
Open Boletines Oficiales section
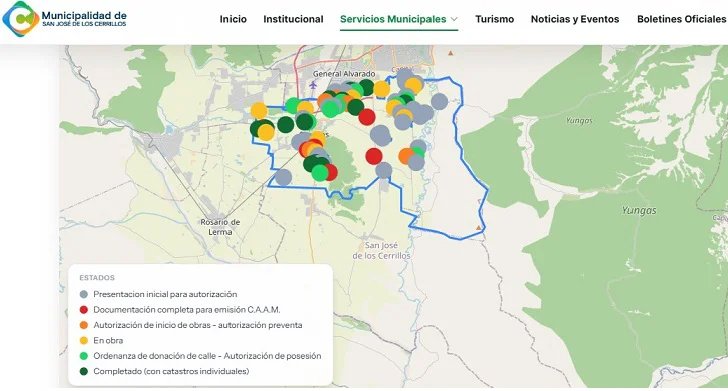pyautogui.click(x=681, y=19)
